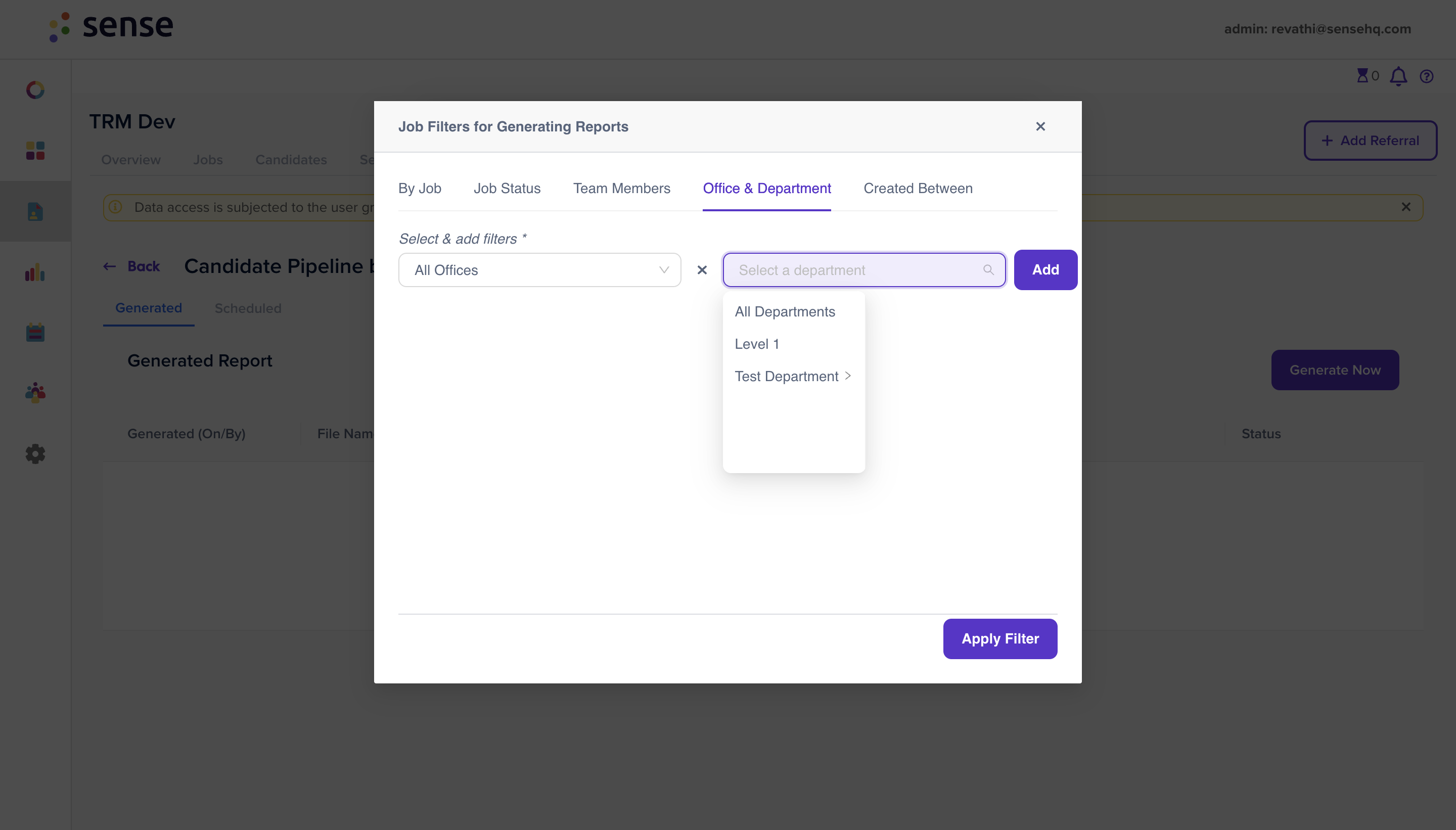Open the dashboard grid sidebar icon
Screen dimensions: 1456x830
click(x=35, y=151)
